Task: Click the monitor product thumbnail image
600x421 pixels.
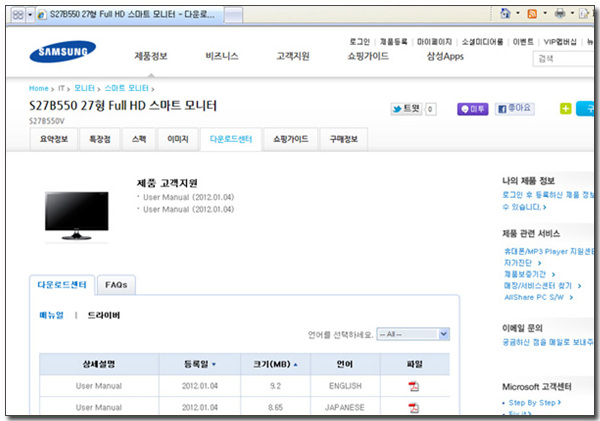Action: coord(77,216)
